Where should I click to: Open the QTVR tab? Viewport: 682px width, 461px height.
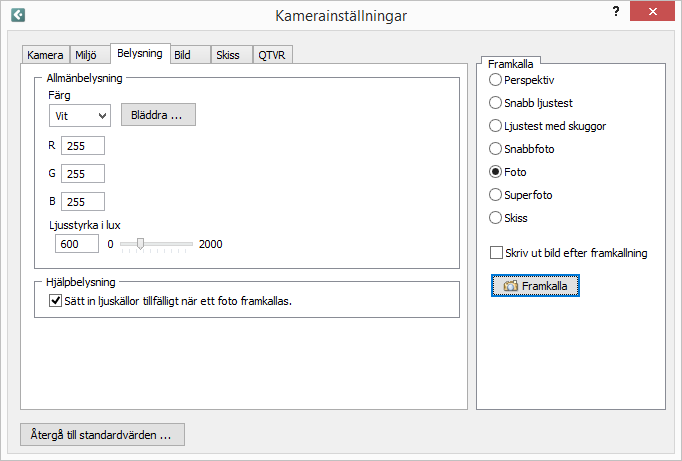tap(271, 55)
